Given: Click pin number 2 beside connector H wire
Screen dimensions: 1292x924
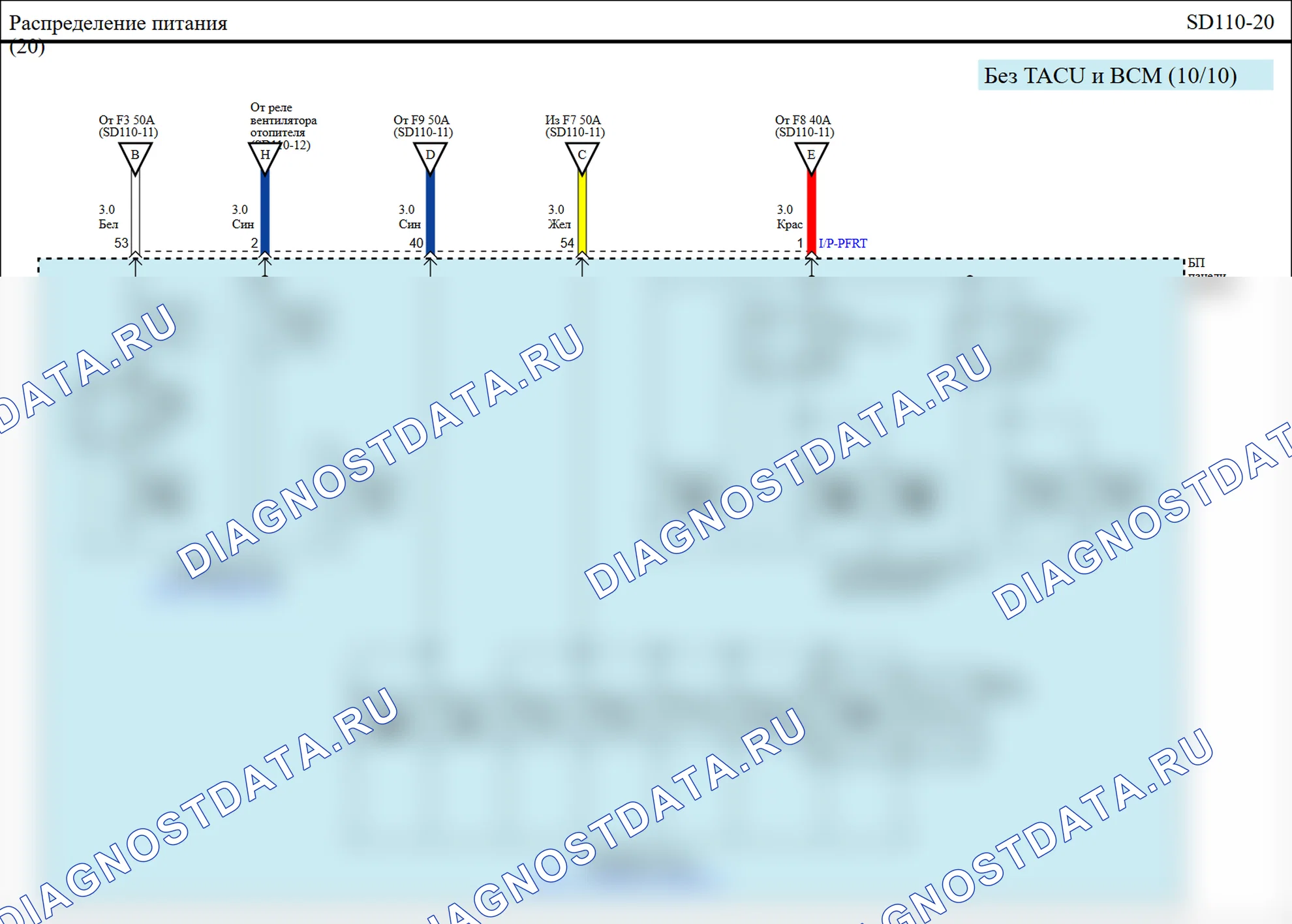Looking at the screenshot, I should (x=254, y=243).
